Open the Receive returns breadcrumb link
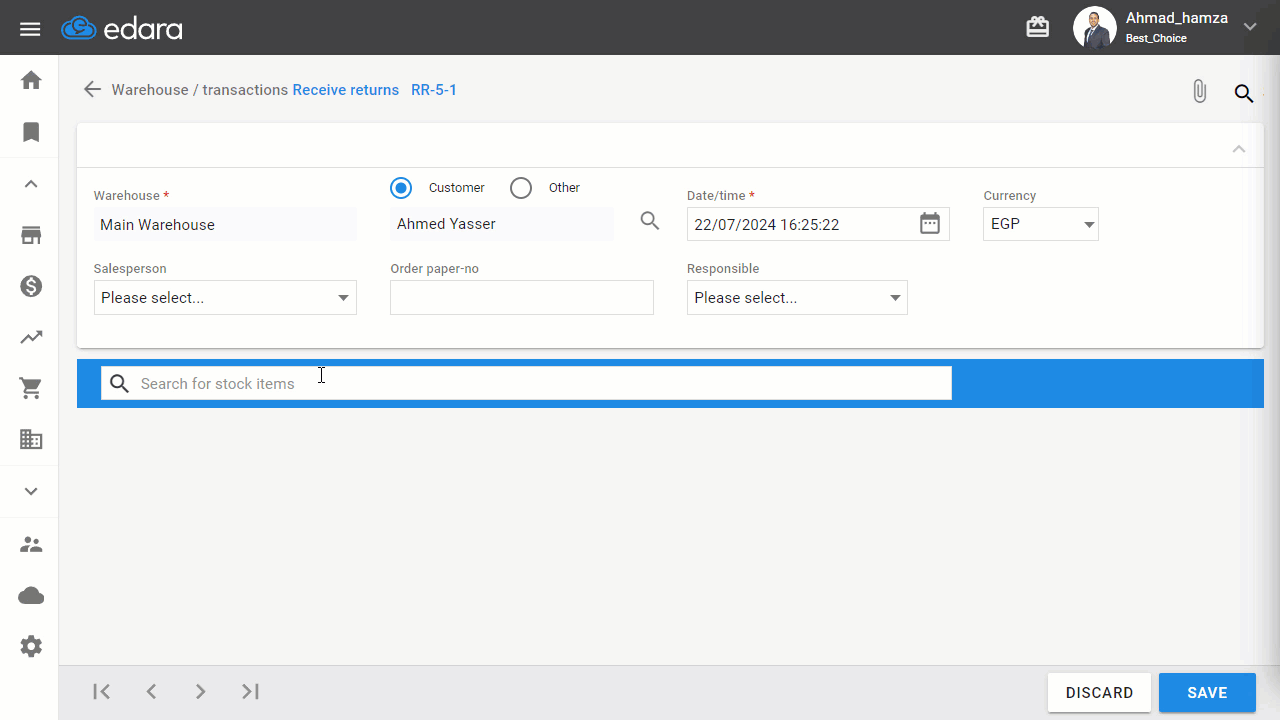Viewport: 1280px width, 720px height. click(x=346, y=90)
